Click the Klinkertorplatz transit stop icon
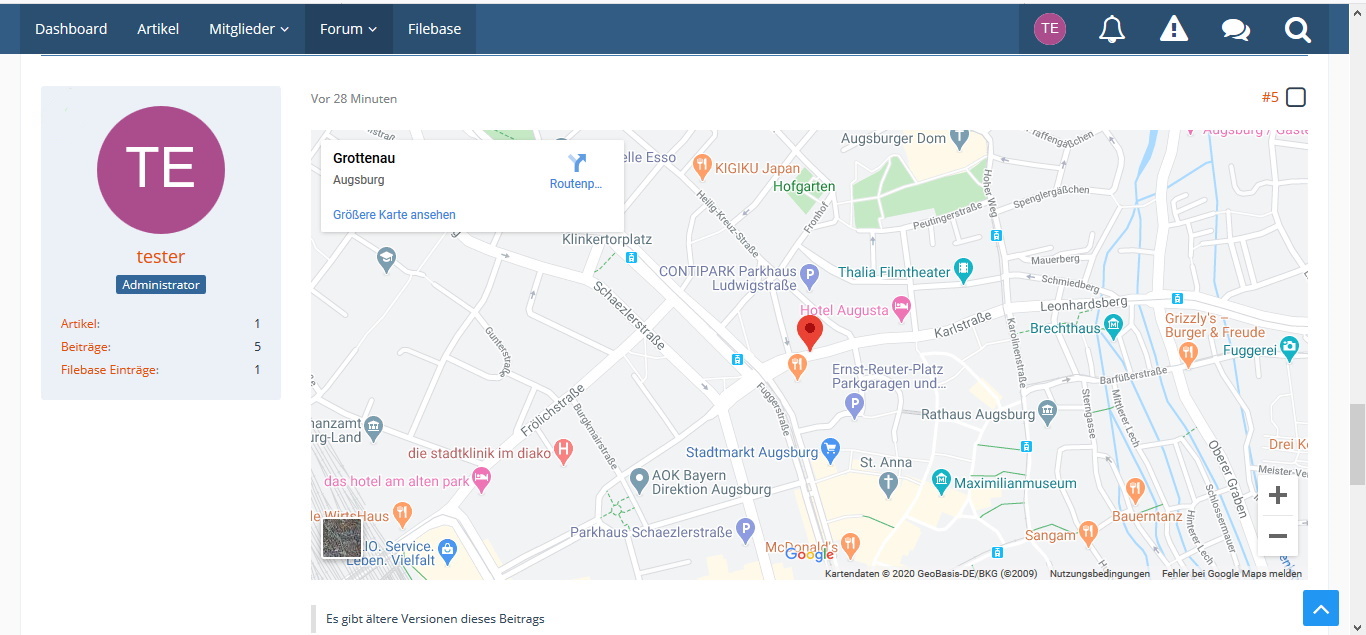Viewport: 1366px width, 635px height. point(631,258)
